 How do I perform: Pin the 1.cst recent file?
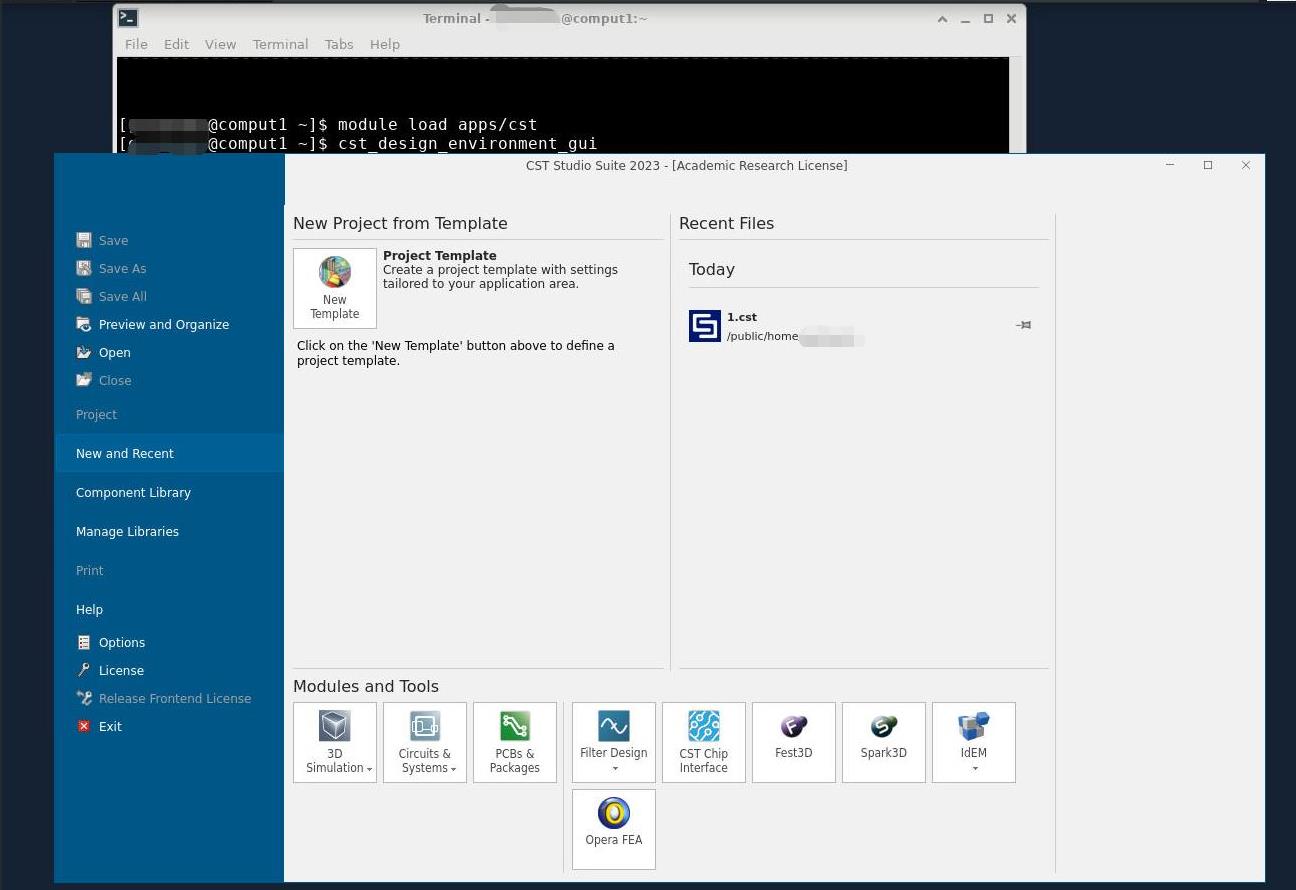coord(1023,325)
